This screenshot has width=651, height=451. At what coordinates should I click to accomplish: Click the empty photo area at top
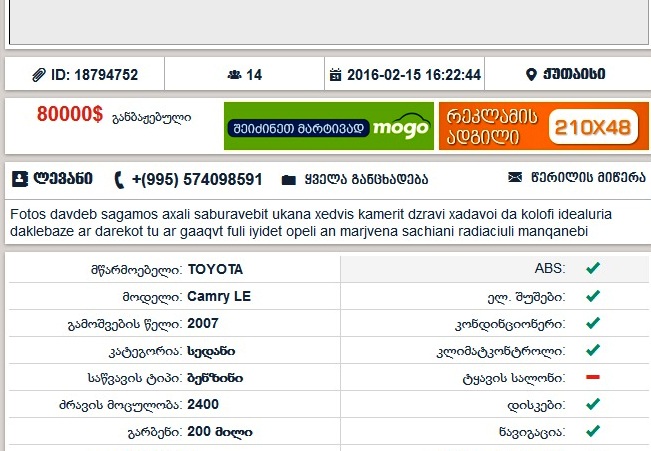329,22
